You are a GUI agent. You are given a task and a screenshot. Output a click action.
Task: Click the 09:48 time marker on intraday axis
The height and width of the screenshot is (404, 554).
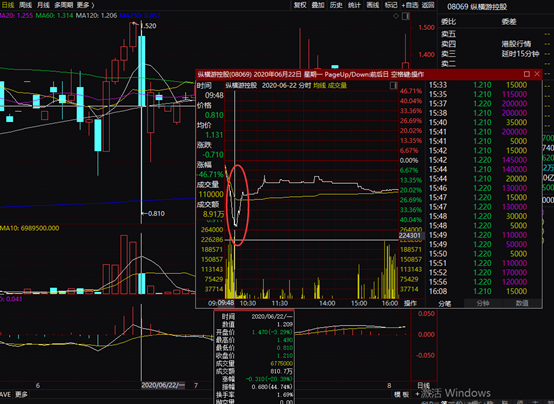pyautogui.click(x=226, y=303)
